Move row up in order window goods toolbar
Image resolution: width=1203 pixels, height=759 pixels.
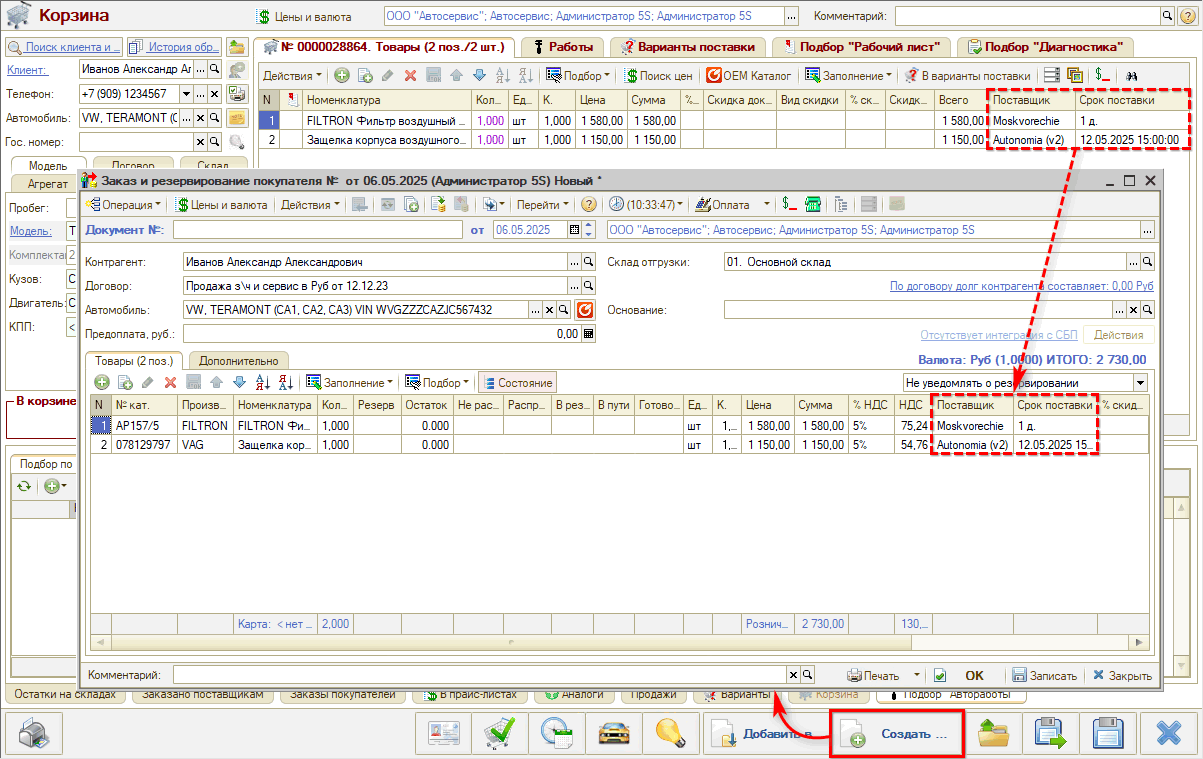[216, 382]
